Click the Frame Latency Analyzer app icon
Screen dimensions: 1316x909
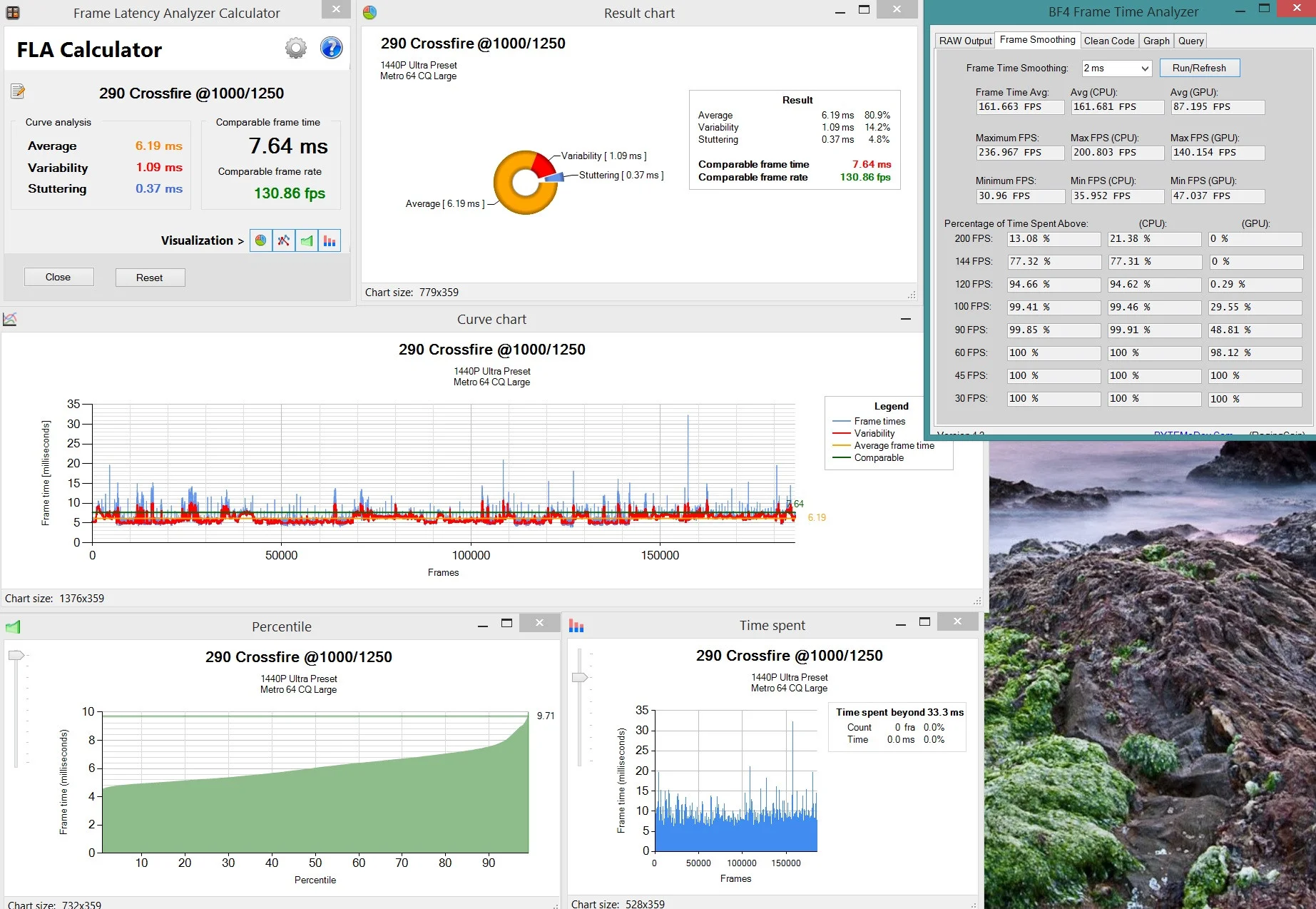[x=13, y=12]
